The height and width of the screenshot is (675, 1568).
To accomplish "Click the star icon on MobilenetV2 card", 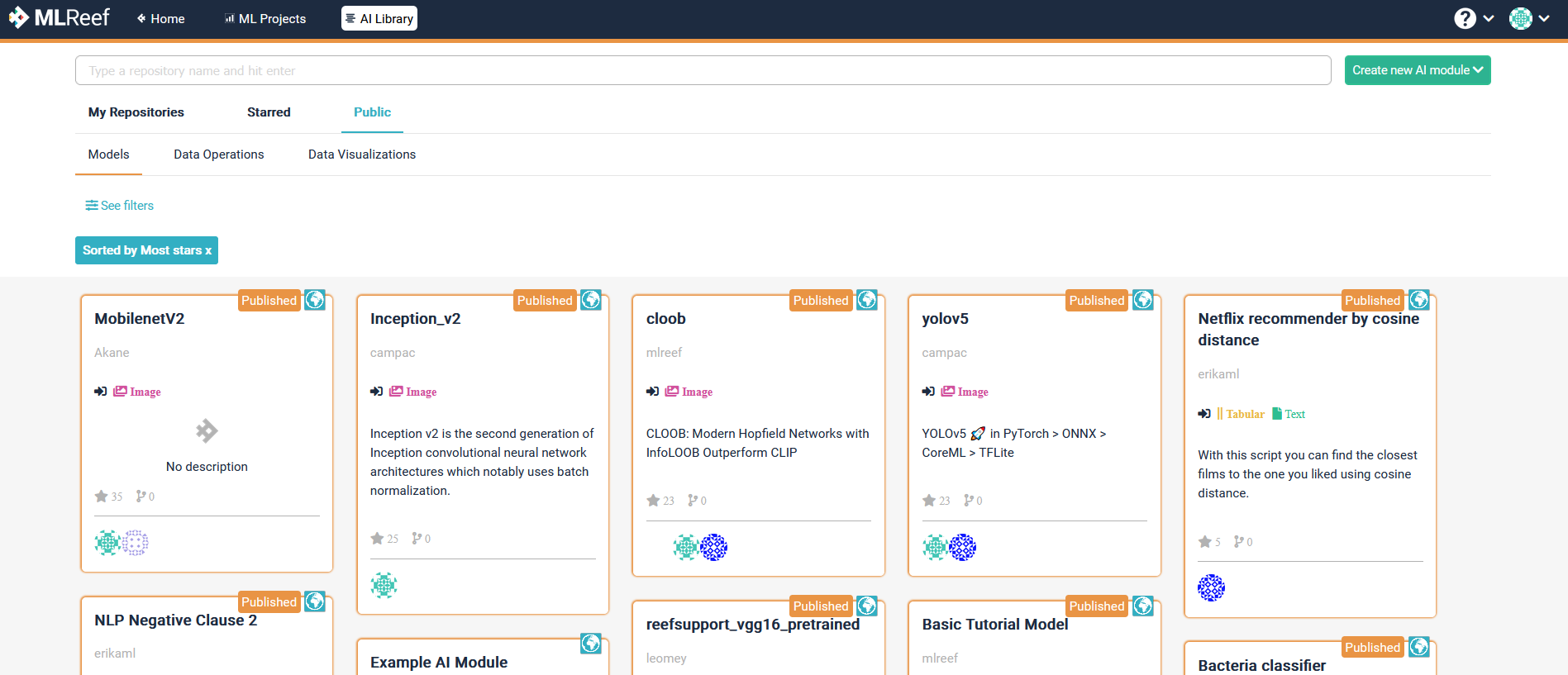I will tap(101, 497).
